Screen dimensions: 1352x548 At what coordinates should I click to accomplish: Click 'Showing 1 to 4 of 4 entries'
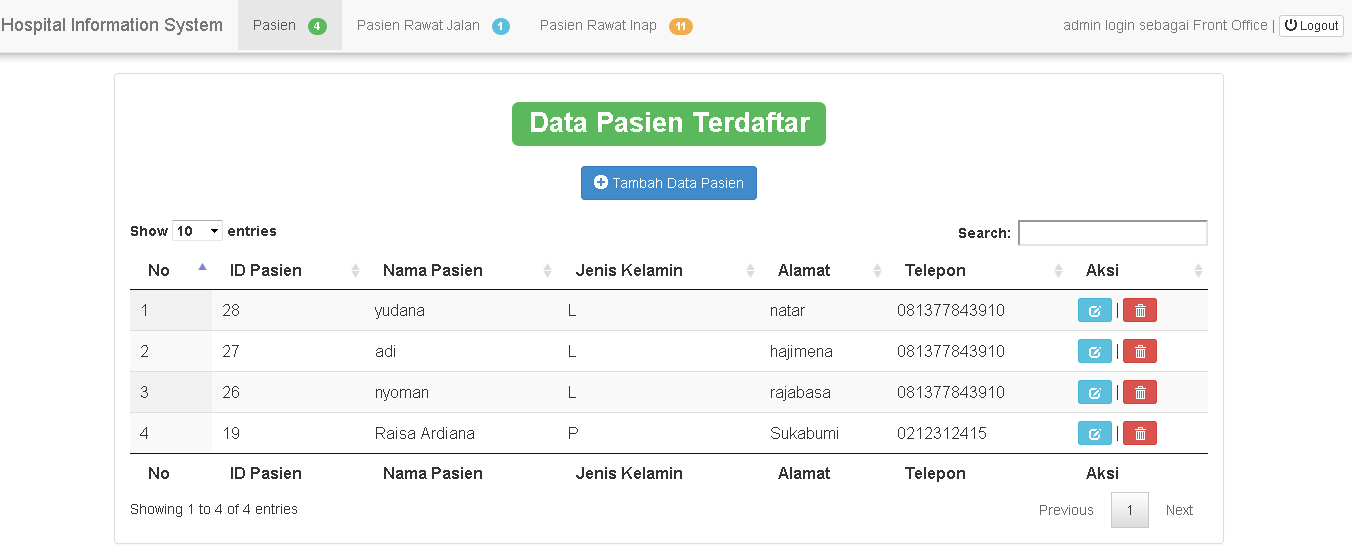214,509
